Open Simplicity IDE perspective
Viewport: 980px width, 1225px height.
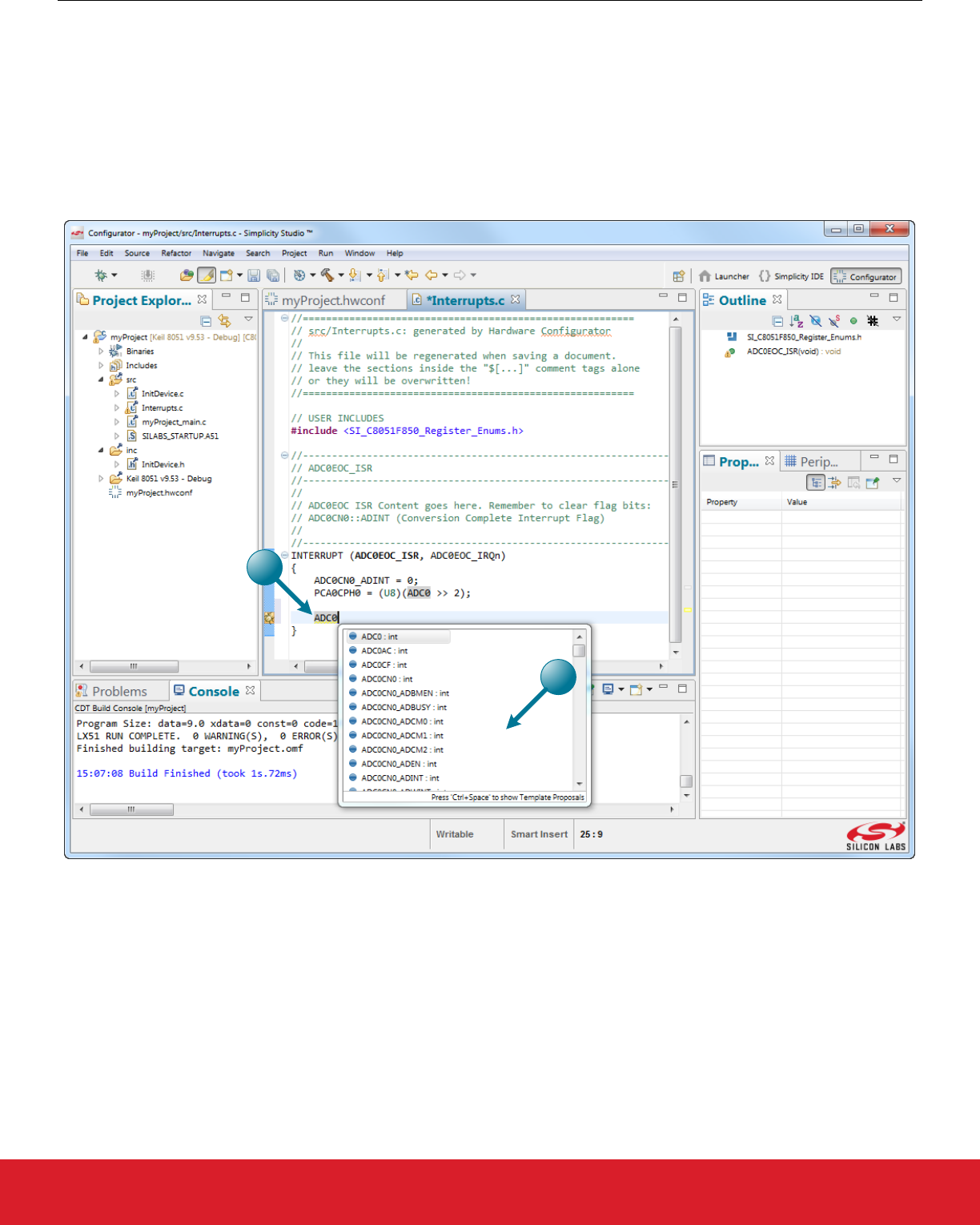point(791,276)
